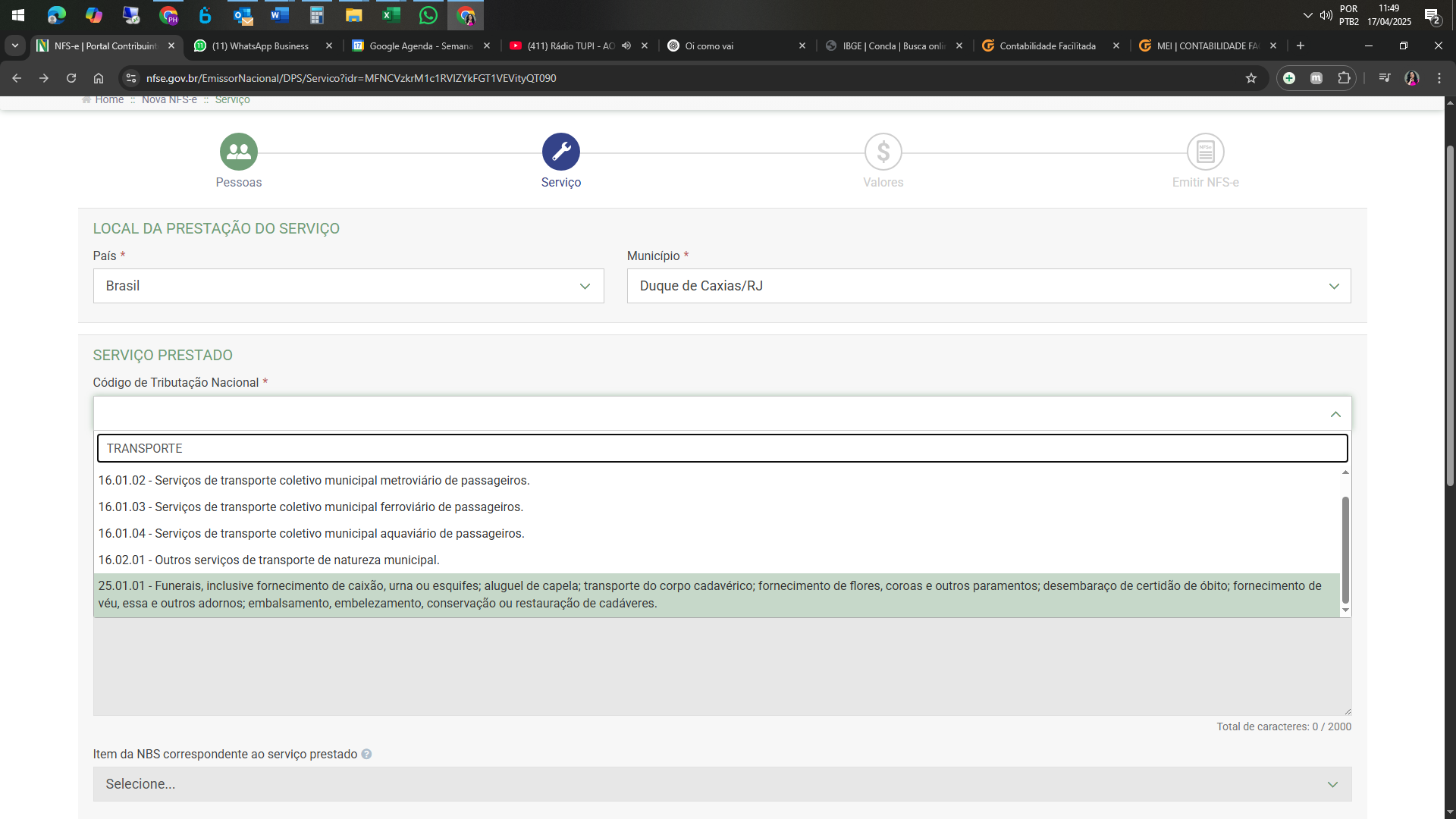
Task: Click browser back arrow
Action: (17, 78)
